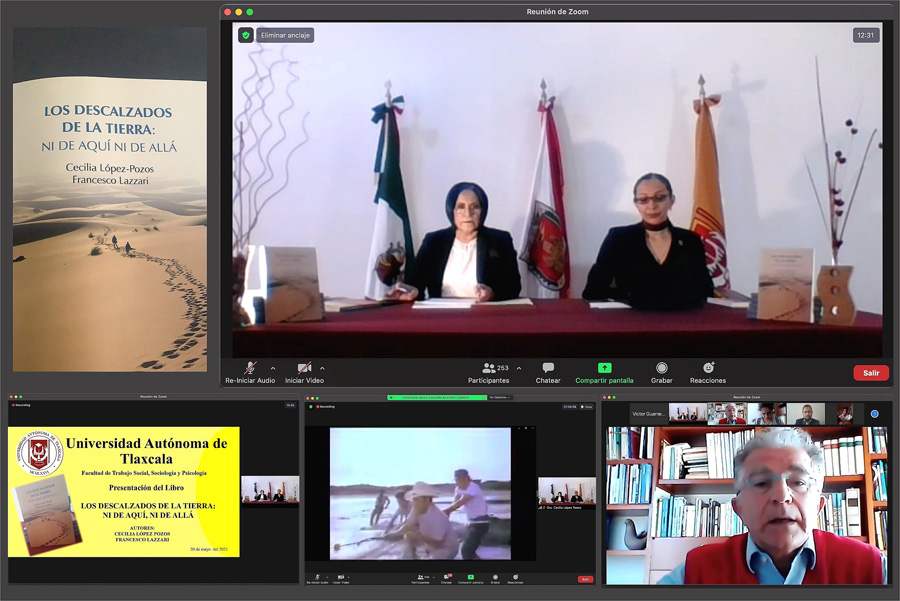Image resolution: width=900 pixels, height=601 pixels.
Task: Open the Reacciones emoji icon
Action: point(708,367)
